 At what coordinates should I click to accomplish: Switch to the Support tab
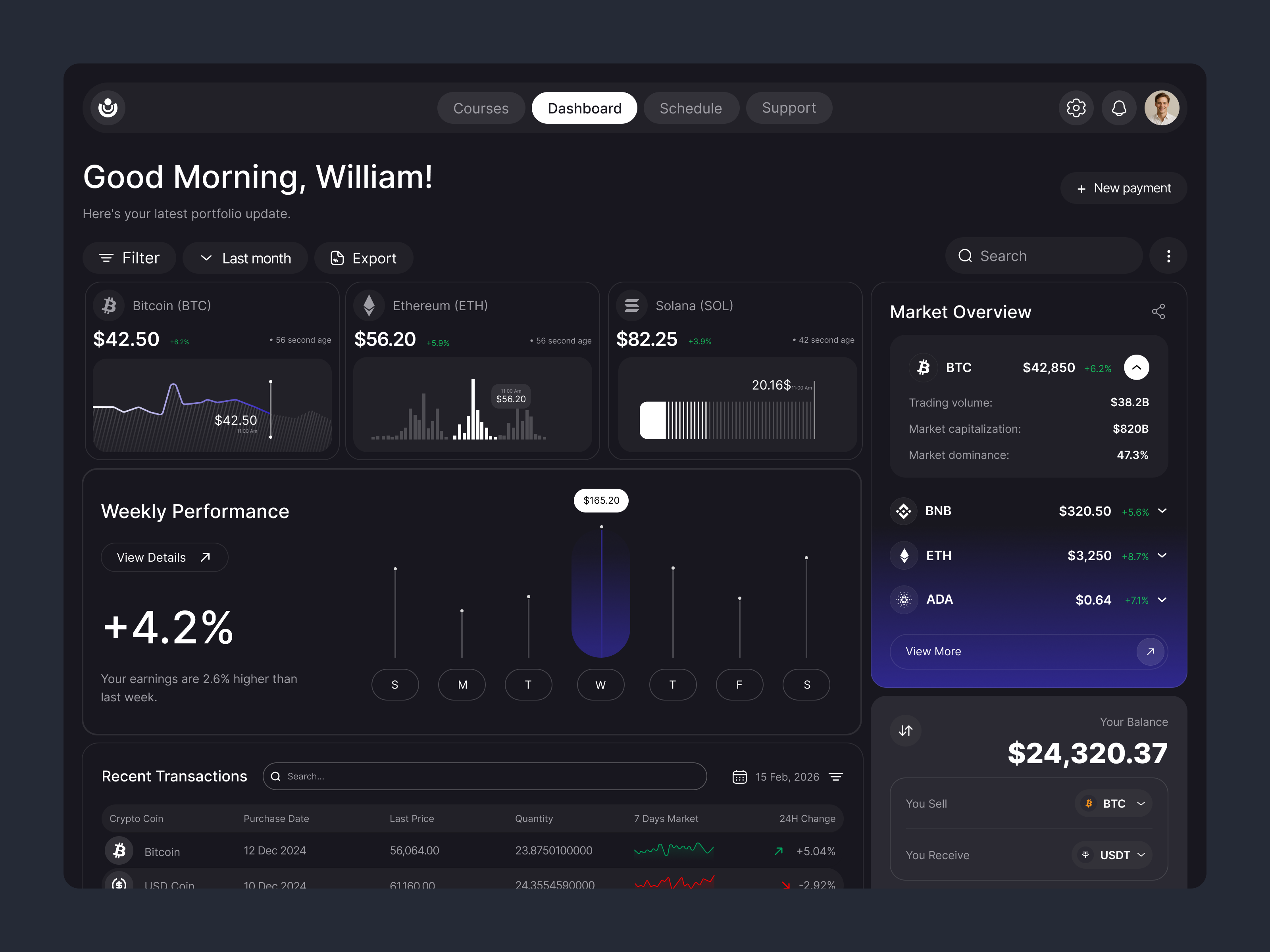point(789,108)
